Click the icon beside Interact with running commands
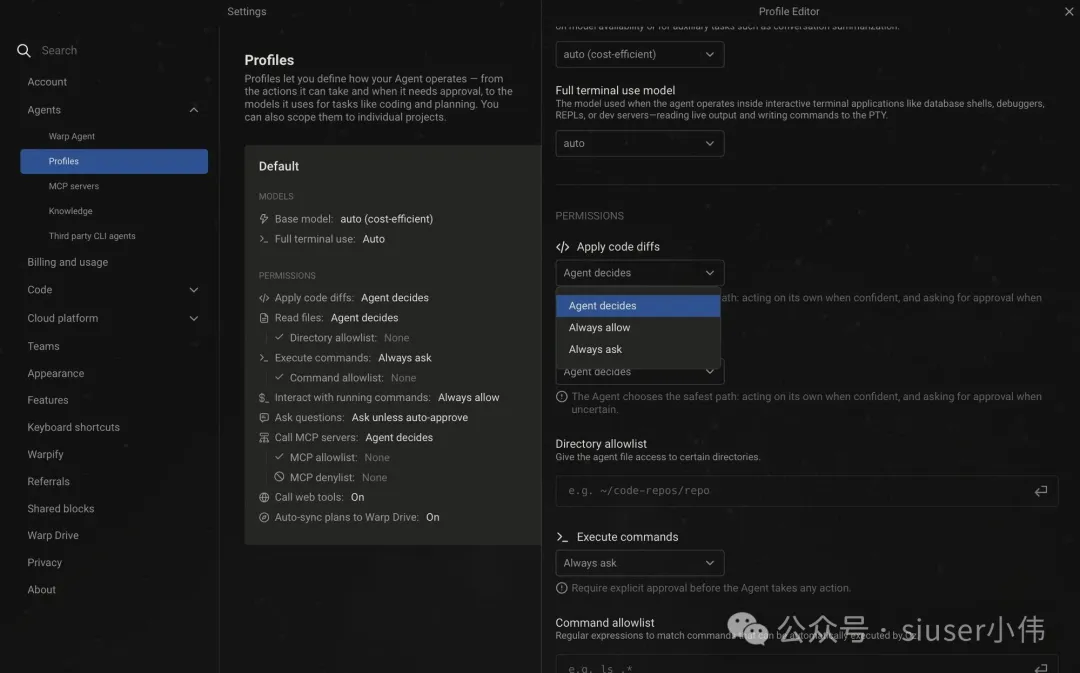 pos(264,398)
